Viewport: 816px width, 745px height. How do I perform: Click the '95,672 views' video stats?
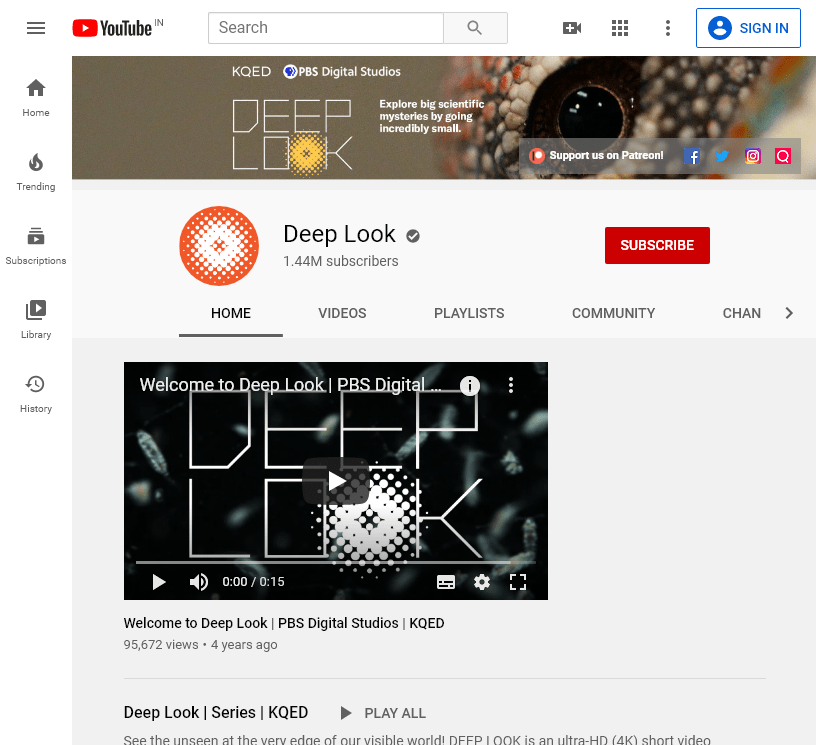161,645
